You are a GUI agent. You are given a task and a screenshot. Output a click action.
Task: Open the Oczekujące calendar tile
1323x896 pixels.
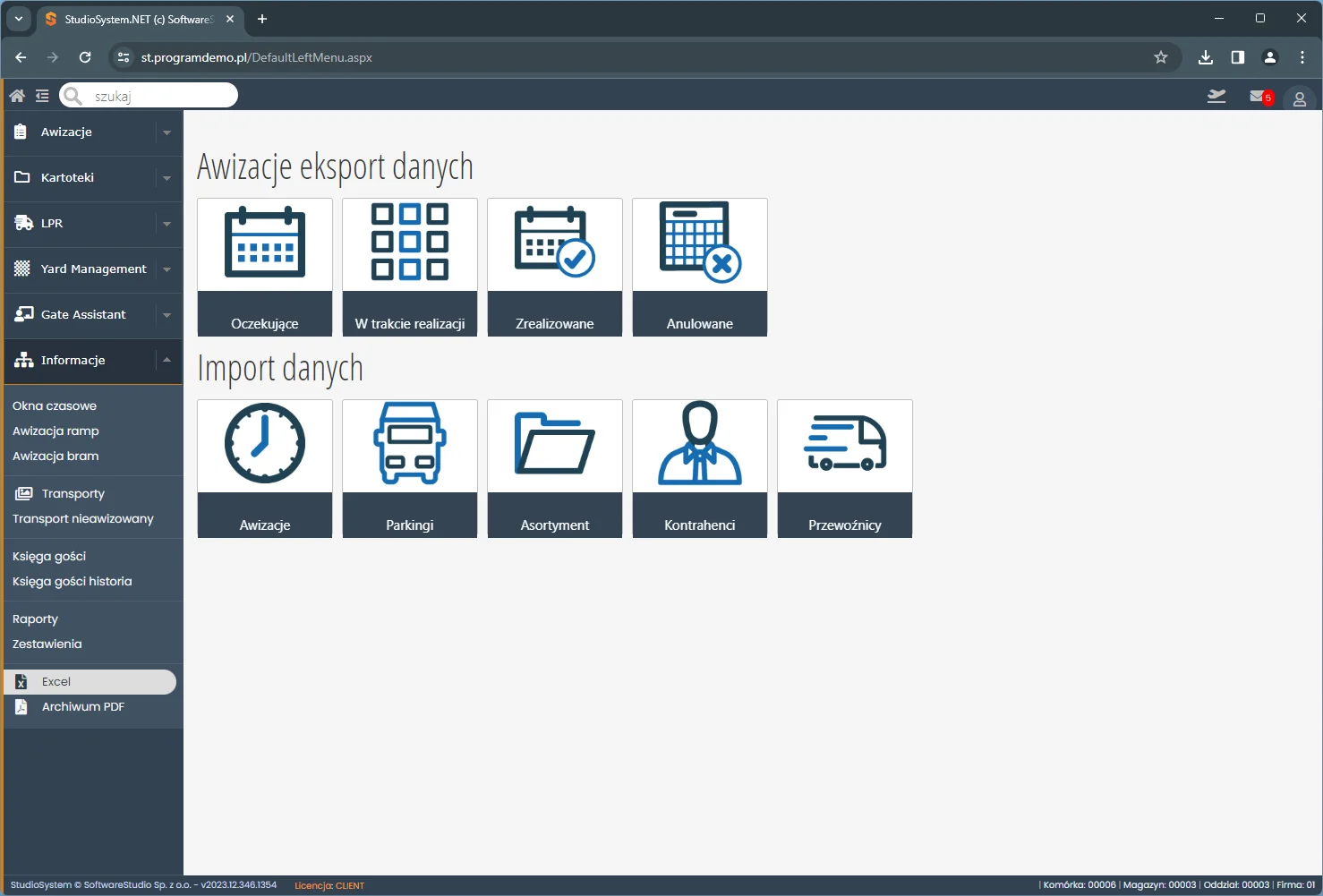click(265, 268)
